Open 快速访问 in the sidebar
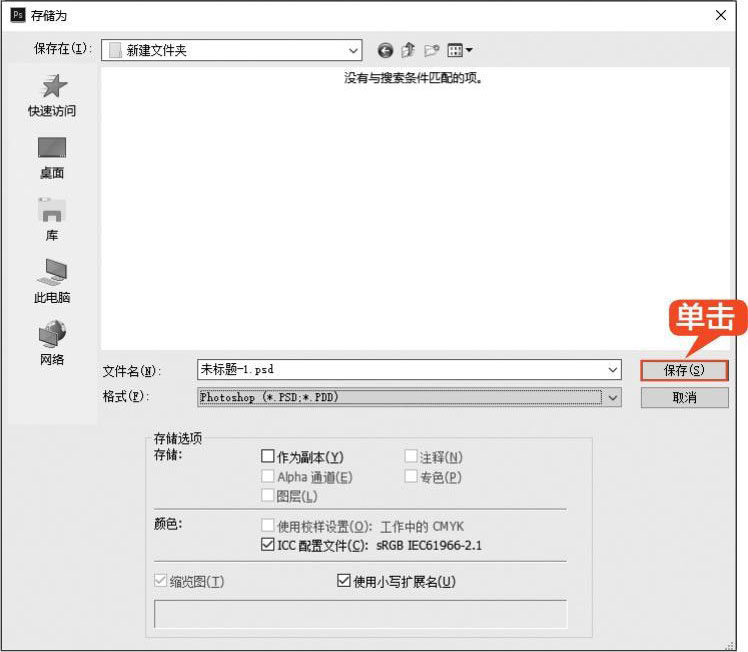 tap(52, 96)
